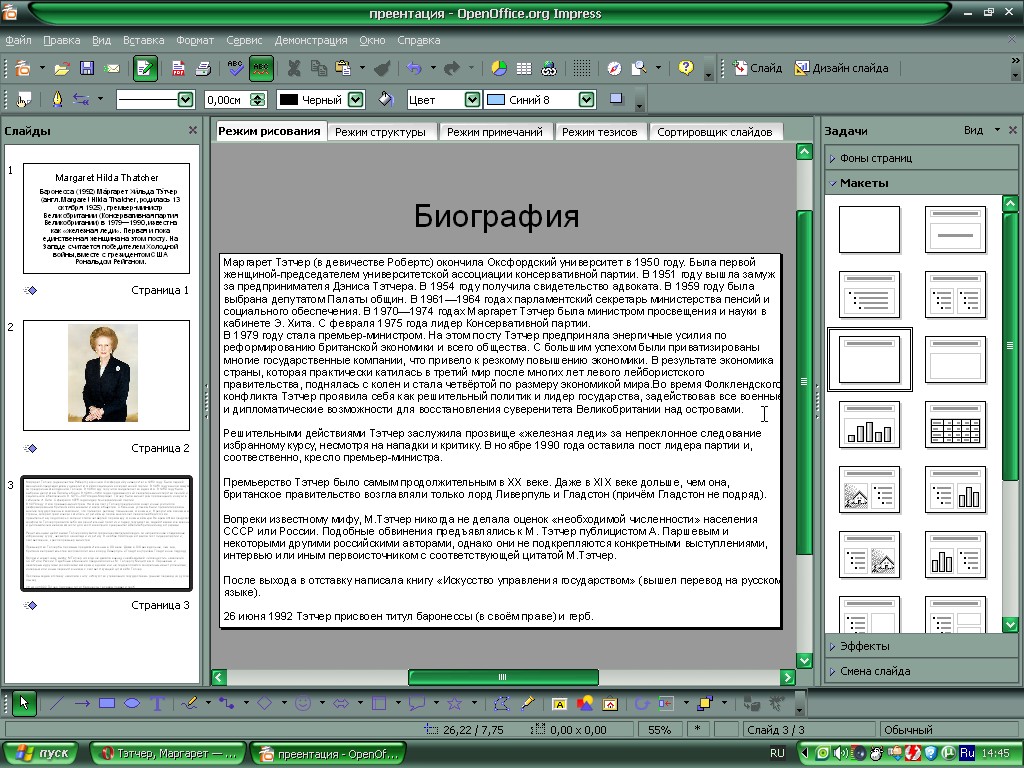The width and height of the screenshot is (1024, 768).
Task: Paste clipboard contents with the toolbar icon
Action: coord(343,68)
